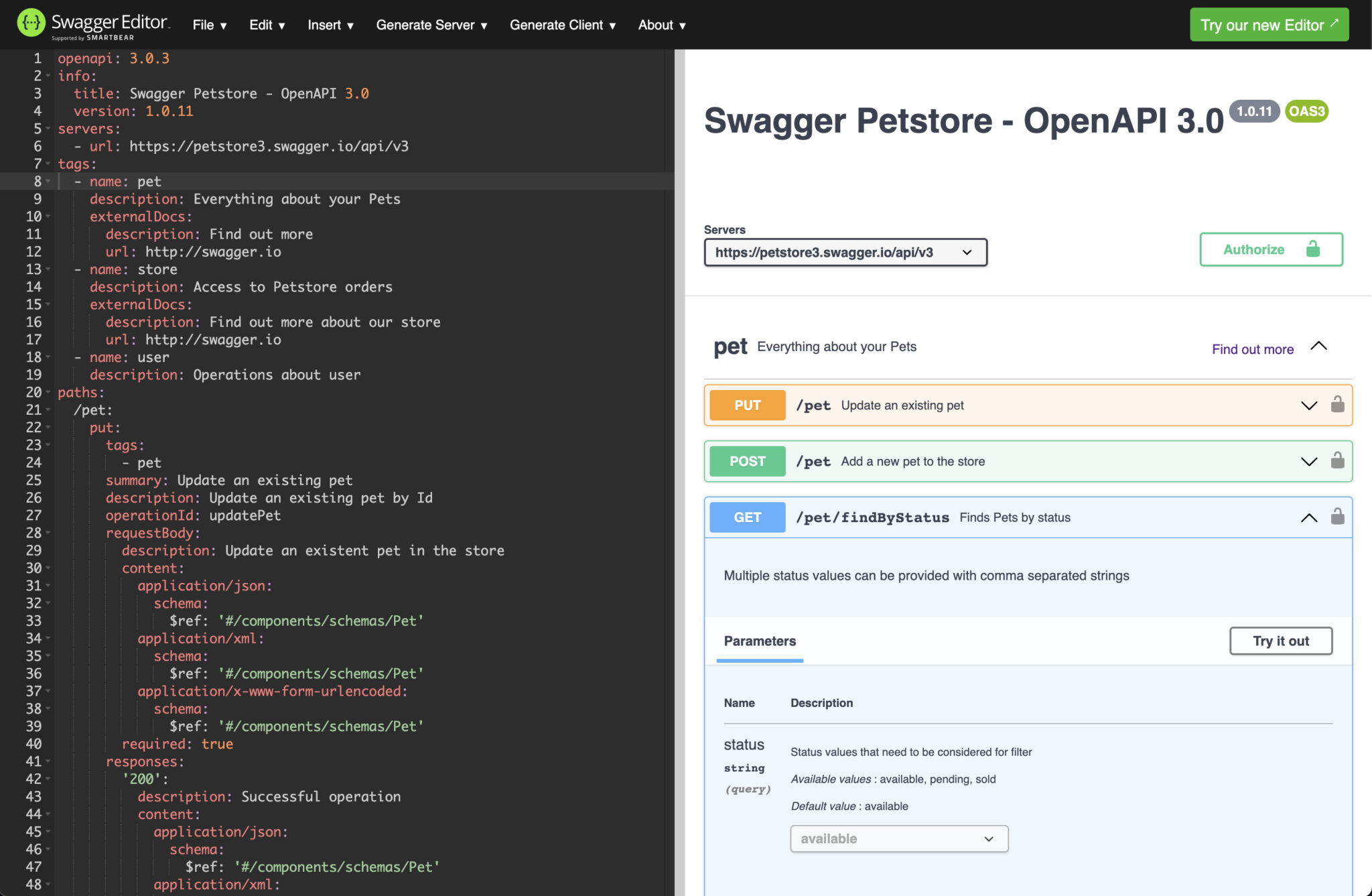Click the Authorize button
This screenshot has height=896, width=1372.
1270,249
